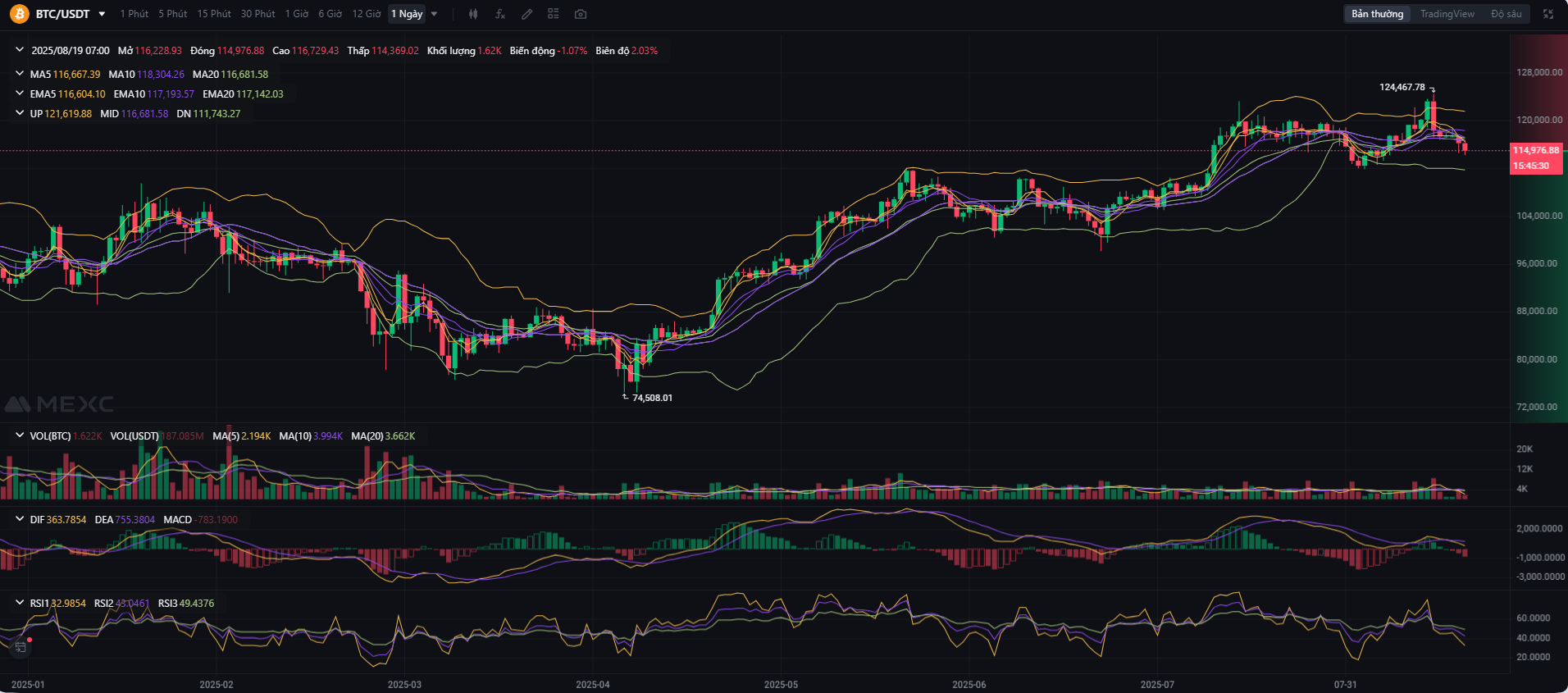This screenshot has width=1568, height=693.
Task: Open the BTC/USDT pair dropdown arrow
Action: coord(102,14)
